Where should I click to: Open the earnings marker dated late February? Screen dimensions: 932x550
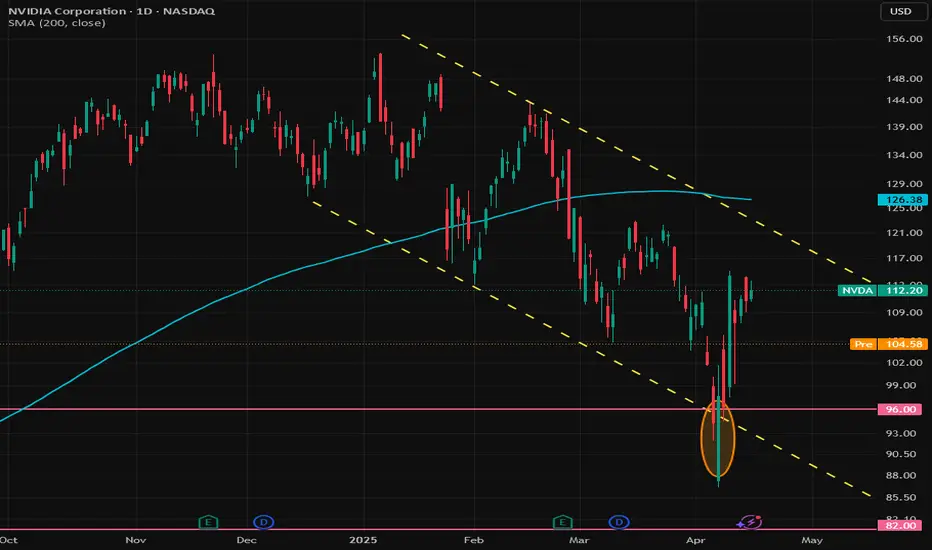pyautogui.click(x=562, y=522)
